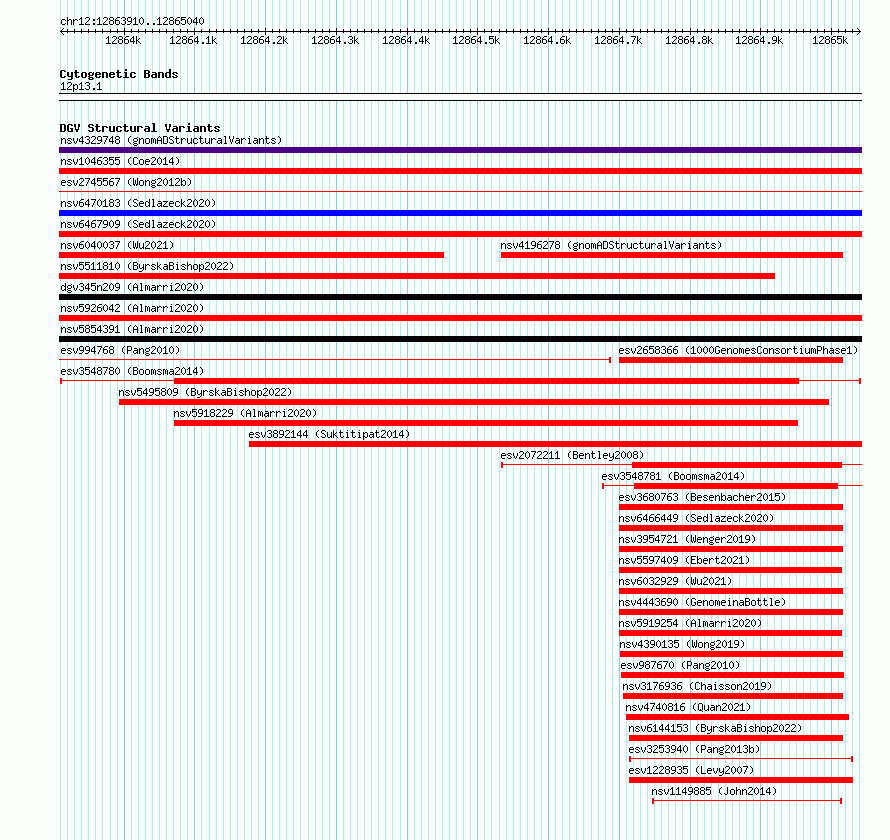Select the thin esv3253940 variant line
This screenshot has width=890, height=840.
[x=741, y=759]
